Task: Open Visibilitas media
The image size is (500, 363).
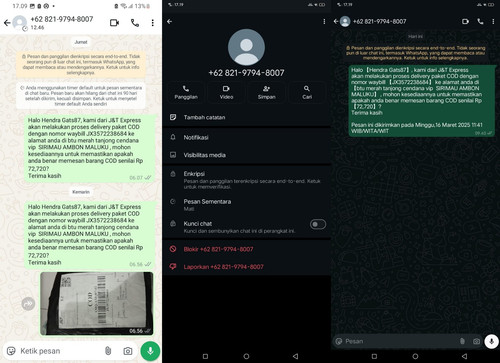Action: click(247, 155)
